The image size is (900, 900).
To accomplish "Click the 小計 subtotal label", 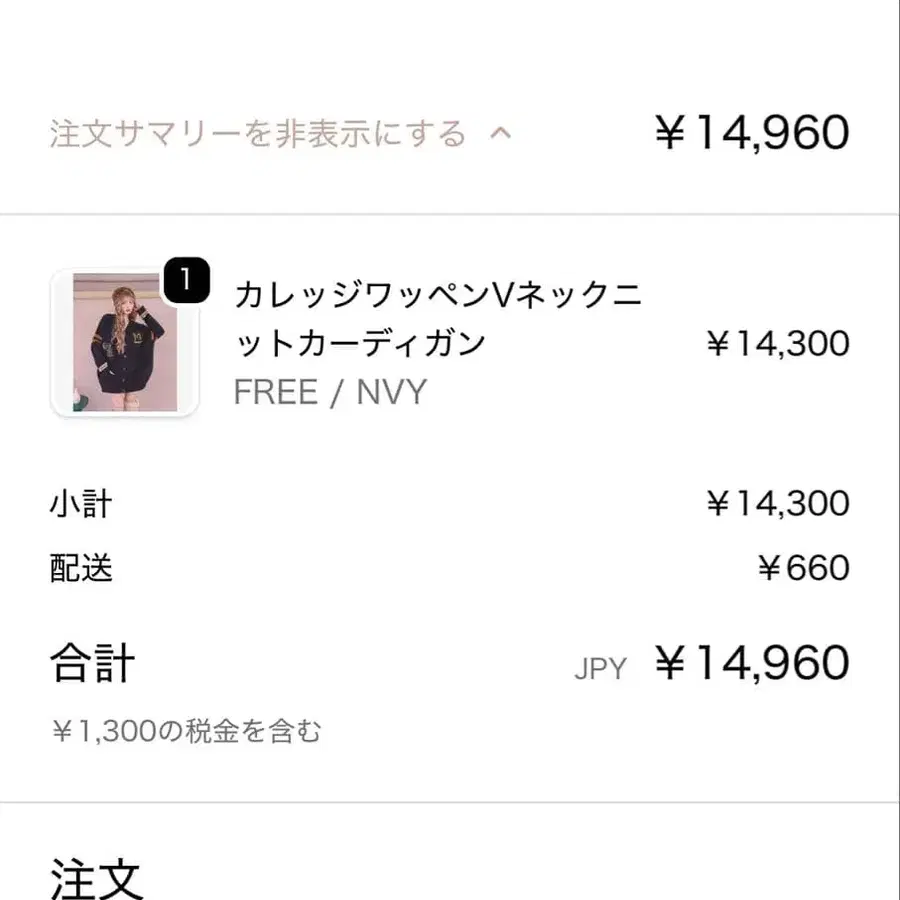I will point(80,504).
